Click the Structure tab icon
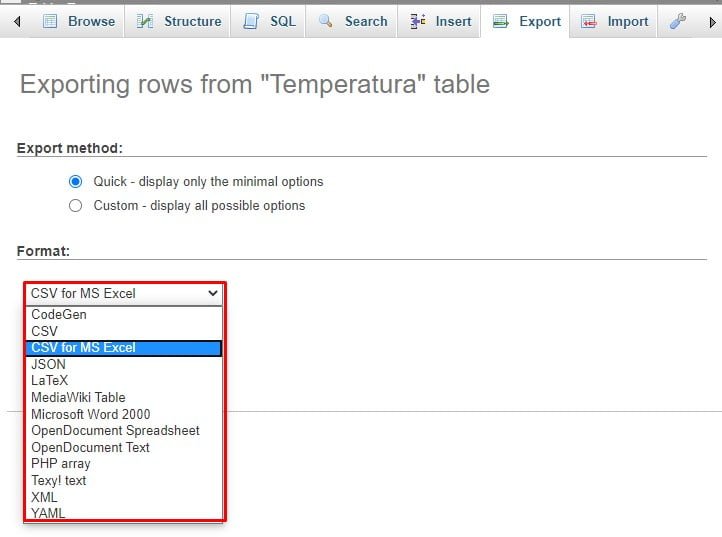 click(146, 21)
